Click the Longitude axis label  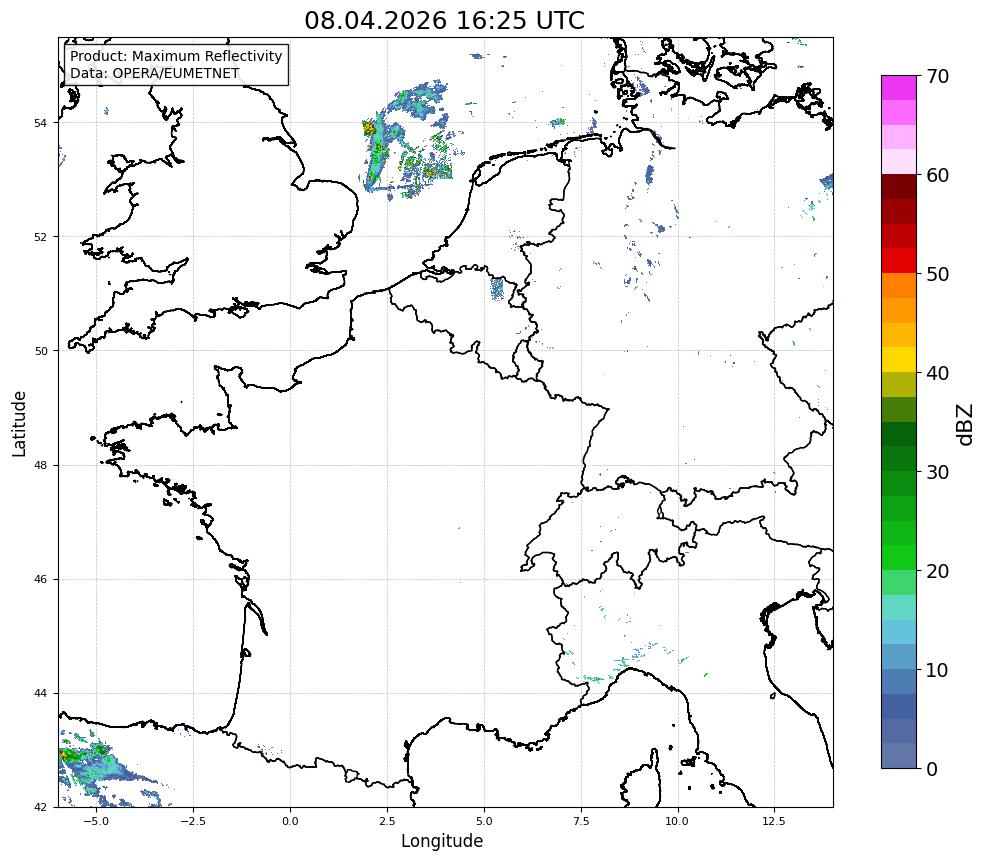click(x=442, y=841)
